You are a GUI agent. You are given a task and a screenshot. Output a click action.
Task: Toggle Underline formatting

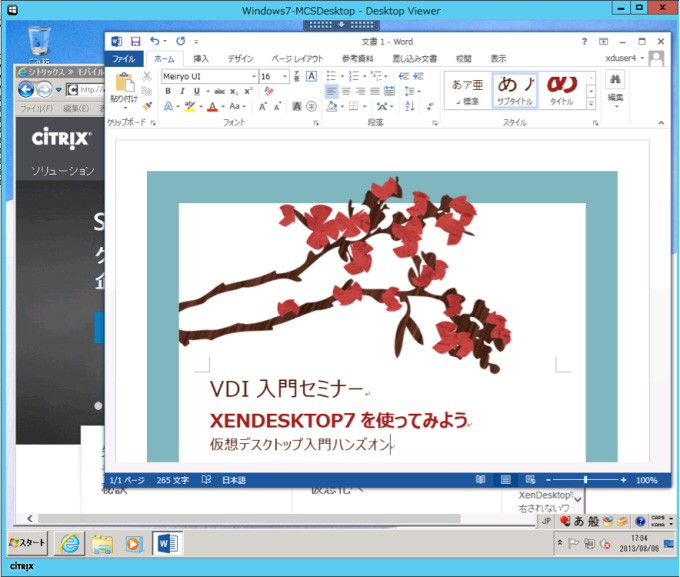(196, 91)
